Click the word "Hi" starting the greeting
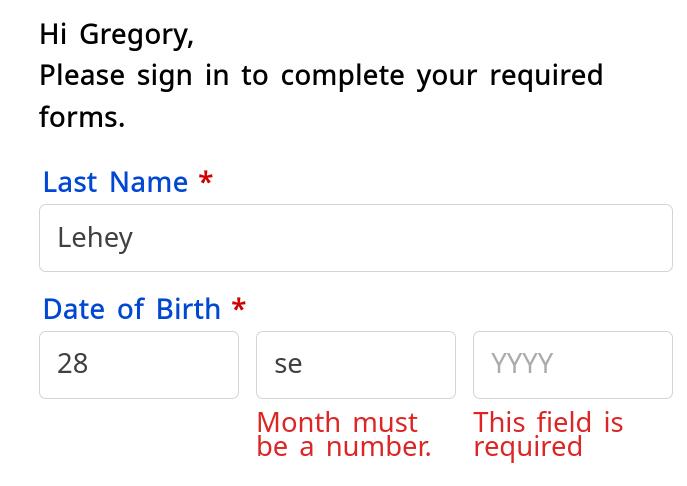Viewport: 687px width, 486px height. point(53,34)
